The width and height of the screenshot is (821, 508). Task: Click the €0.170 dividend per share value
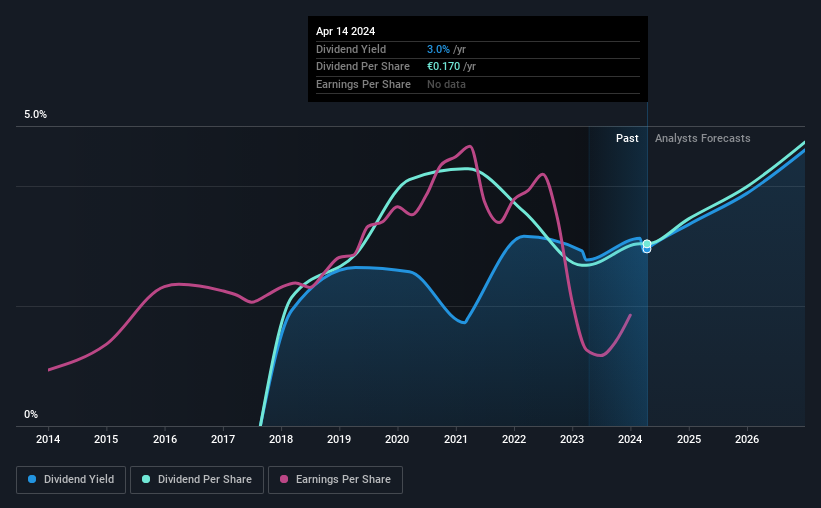pos(443,67)
